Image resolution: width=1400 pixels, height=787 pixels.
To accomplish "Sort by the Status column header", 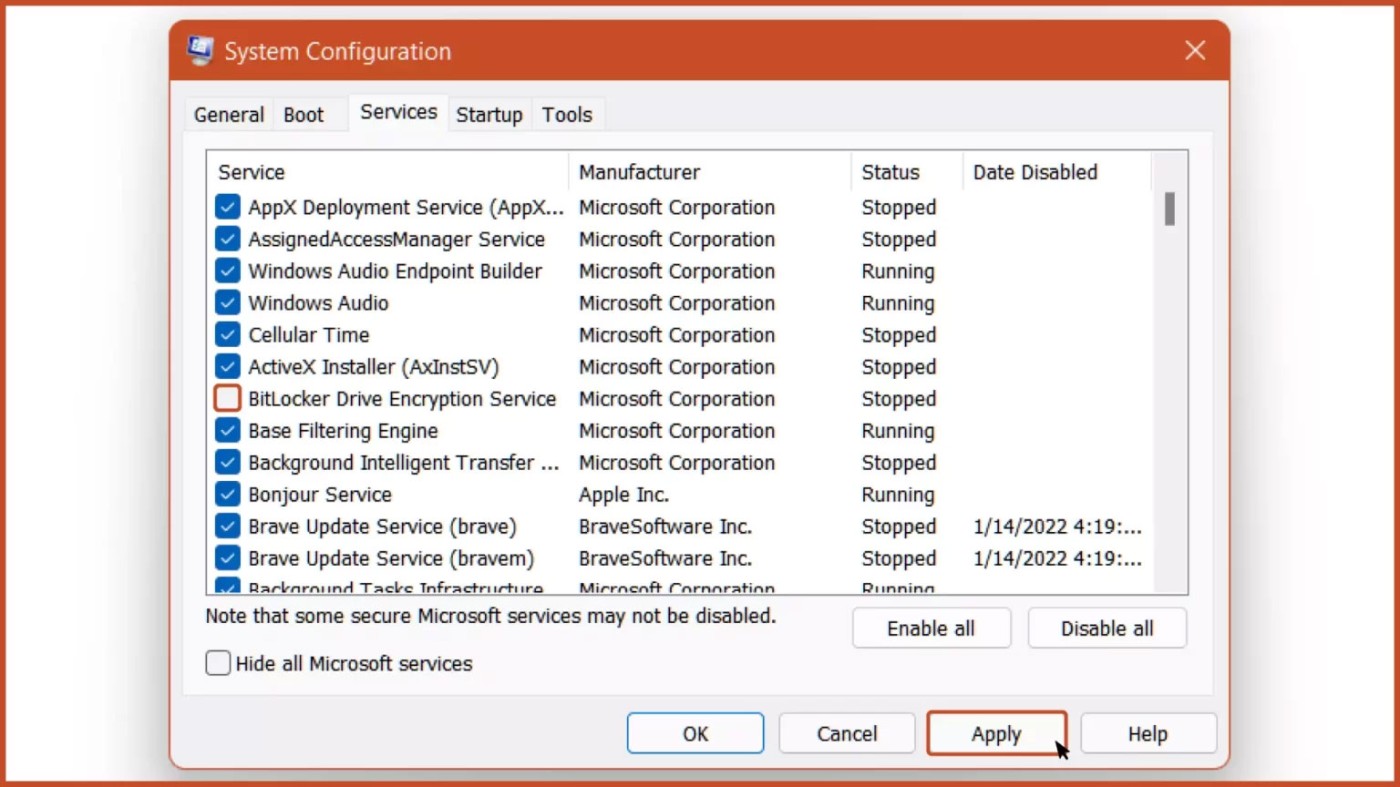I will (907, 172).
